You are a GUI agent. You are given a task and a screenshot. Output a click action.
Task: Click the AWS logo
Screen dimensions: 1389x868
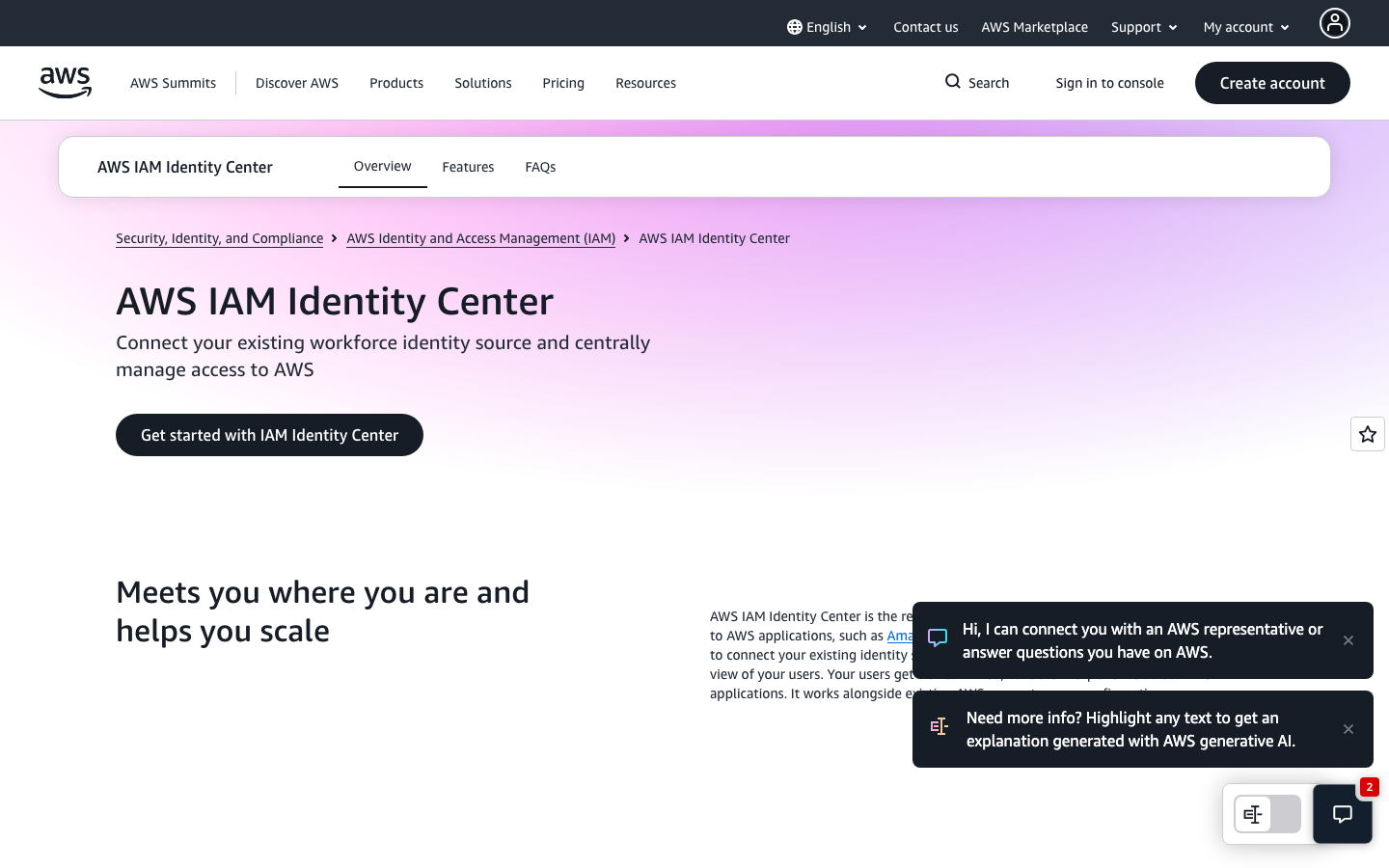65,83
